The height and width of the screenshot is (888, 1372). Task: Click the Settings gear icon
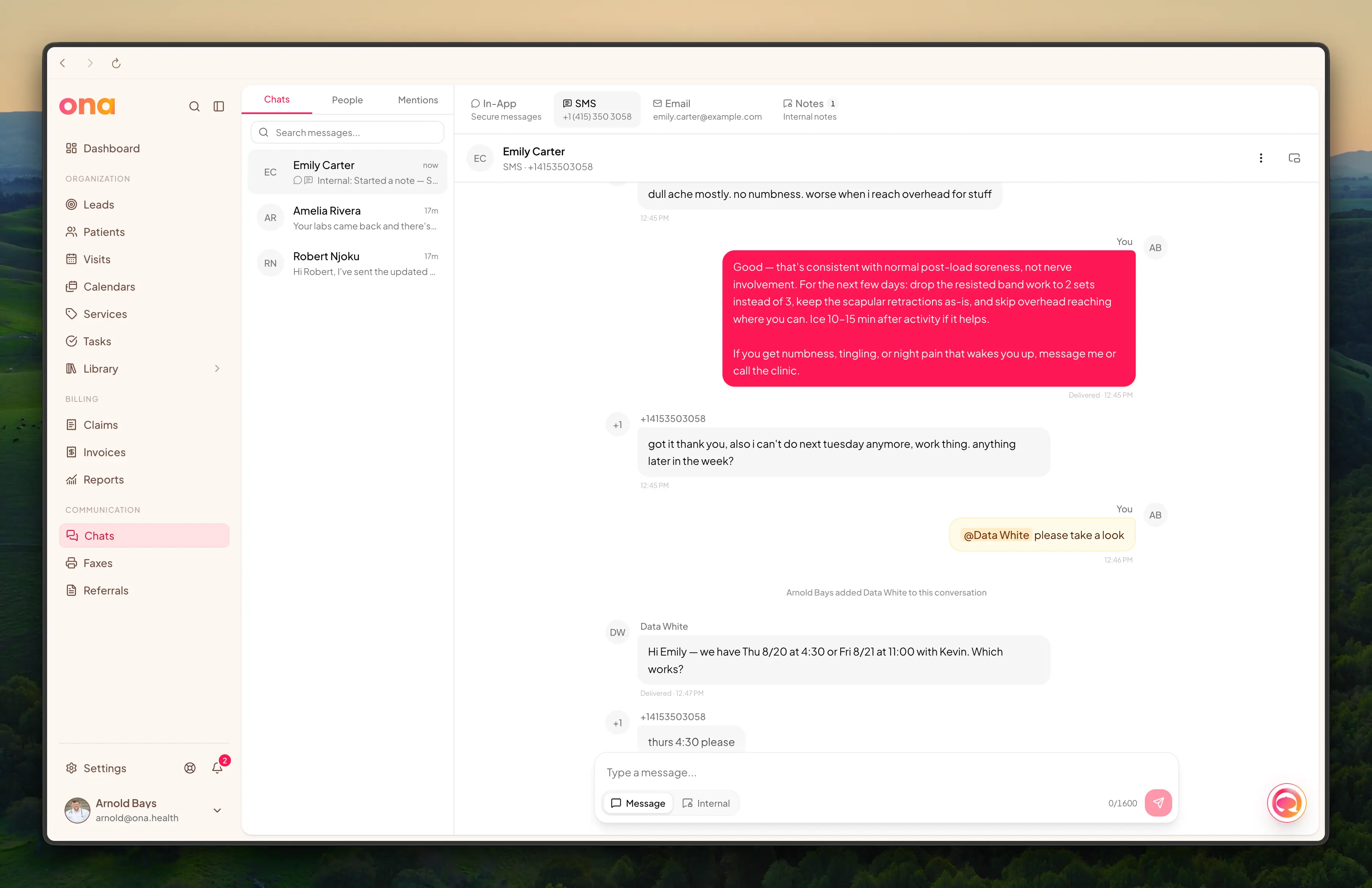point(71,768)
